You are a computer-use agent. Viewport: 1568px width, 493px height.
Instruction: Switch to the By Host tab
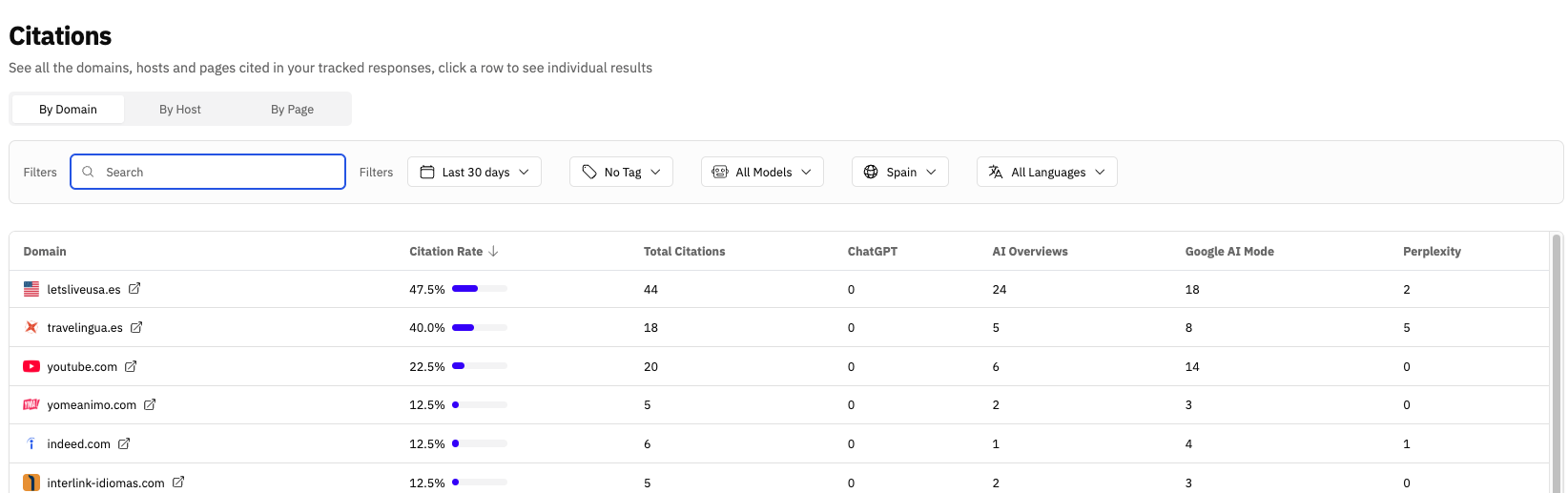pyautogui.click(x=179, y=109)
